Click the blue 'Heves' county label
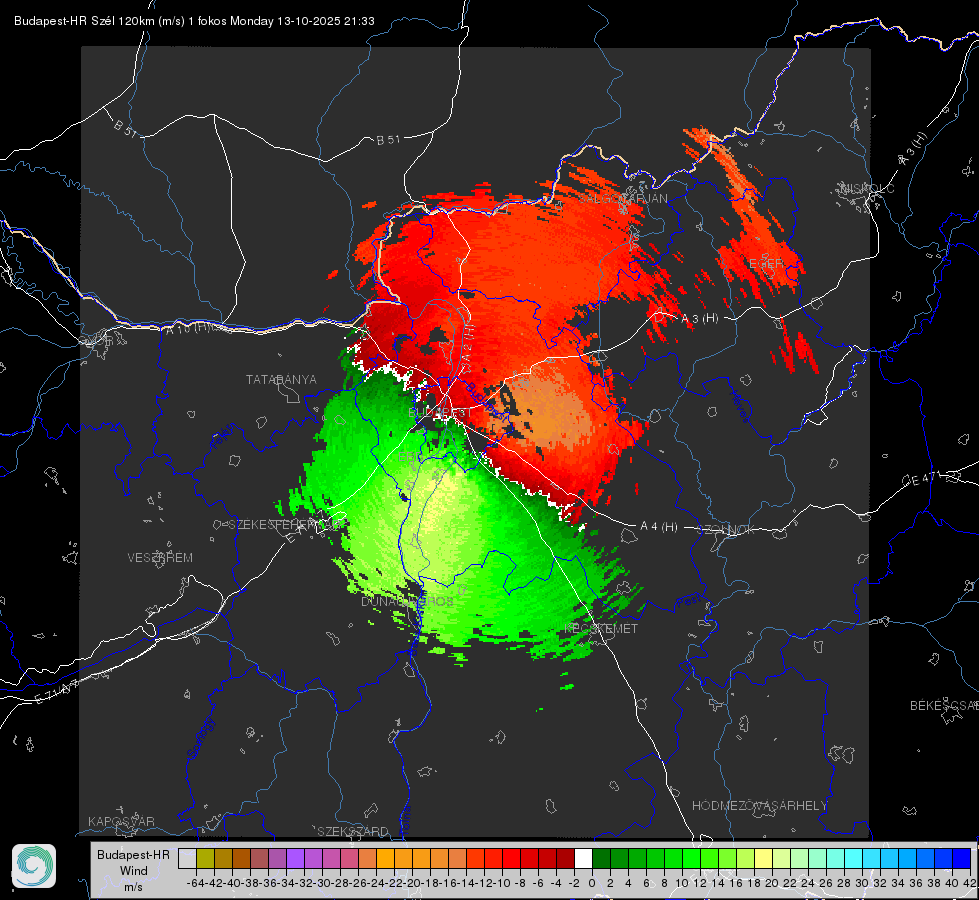Screen dimensions: 979x900 point(739,407)
